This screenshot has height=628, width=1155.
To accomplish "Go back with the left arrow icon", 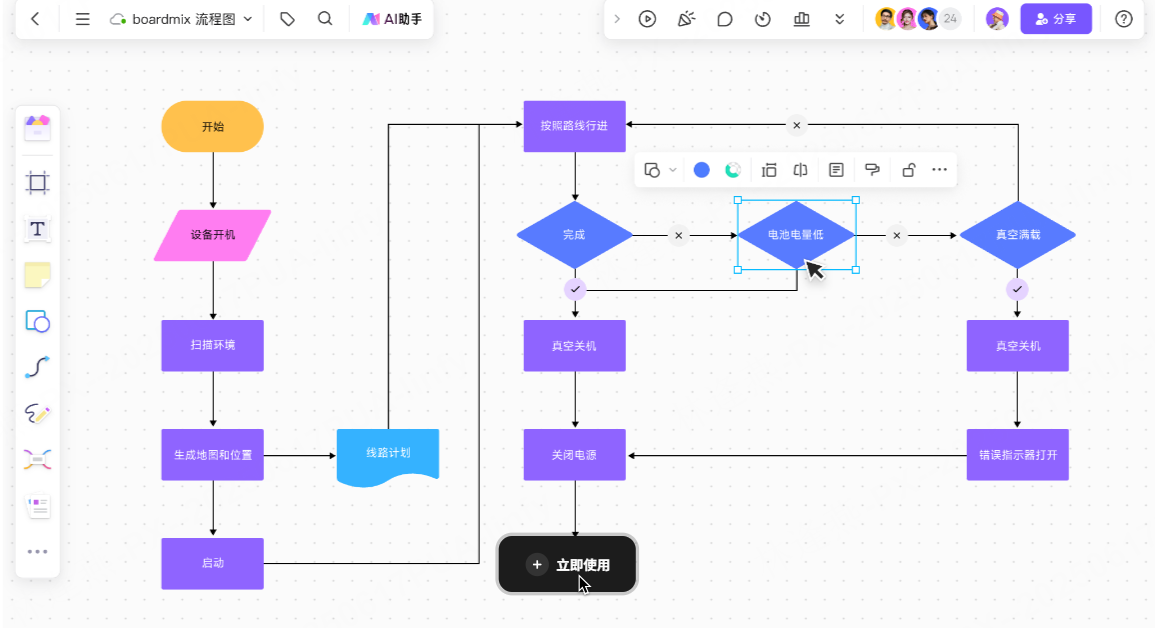I will (35, 19).
